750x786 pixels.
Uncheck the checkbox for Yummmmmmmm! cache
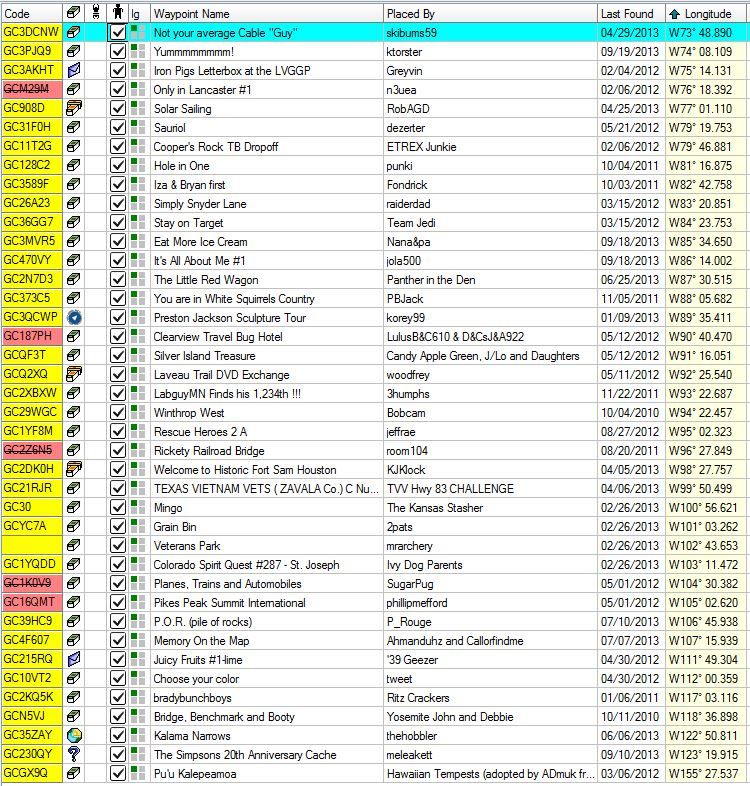[x=118, y=52]
